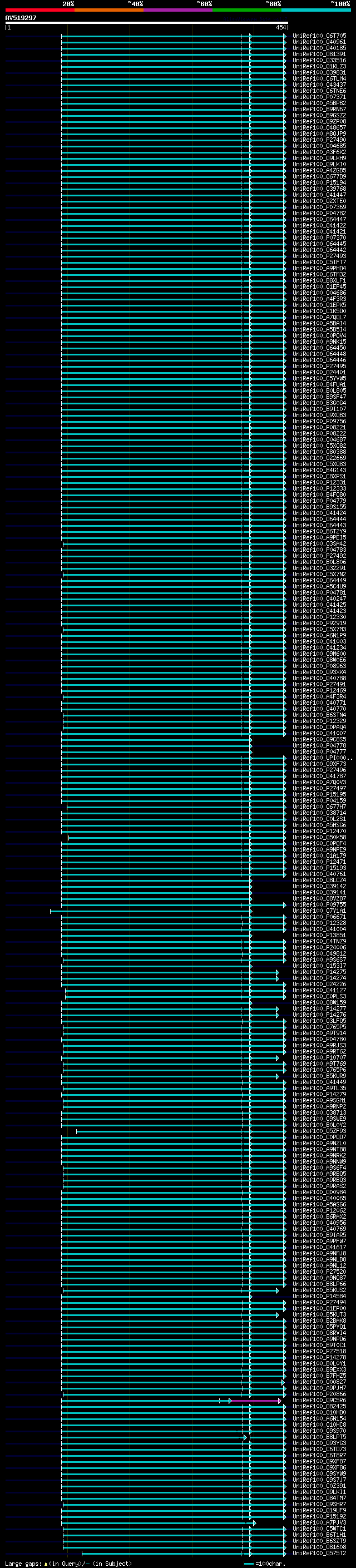356x1568 pixels.
Task: Select hit UniRef100_Q50K58
Action: point(319,837)
